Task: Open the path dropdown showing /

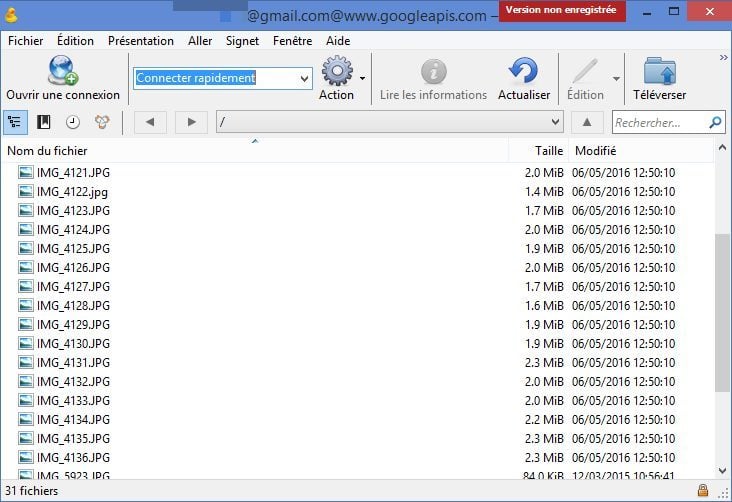Action: pyautogui.click(x=555, y=122)
